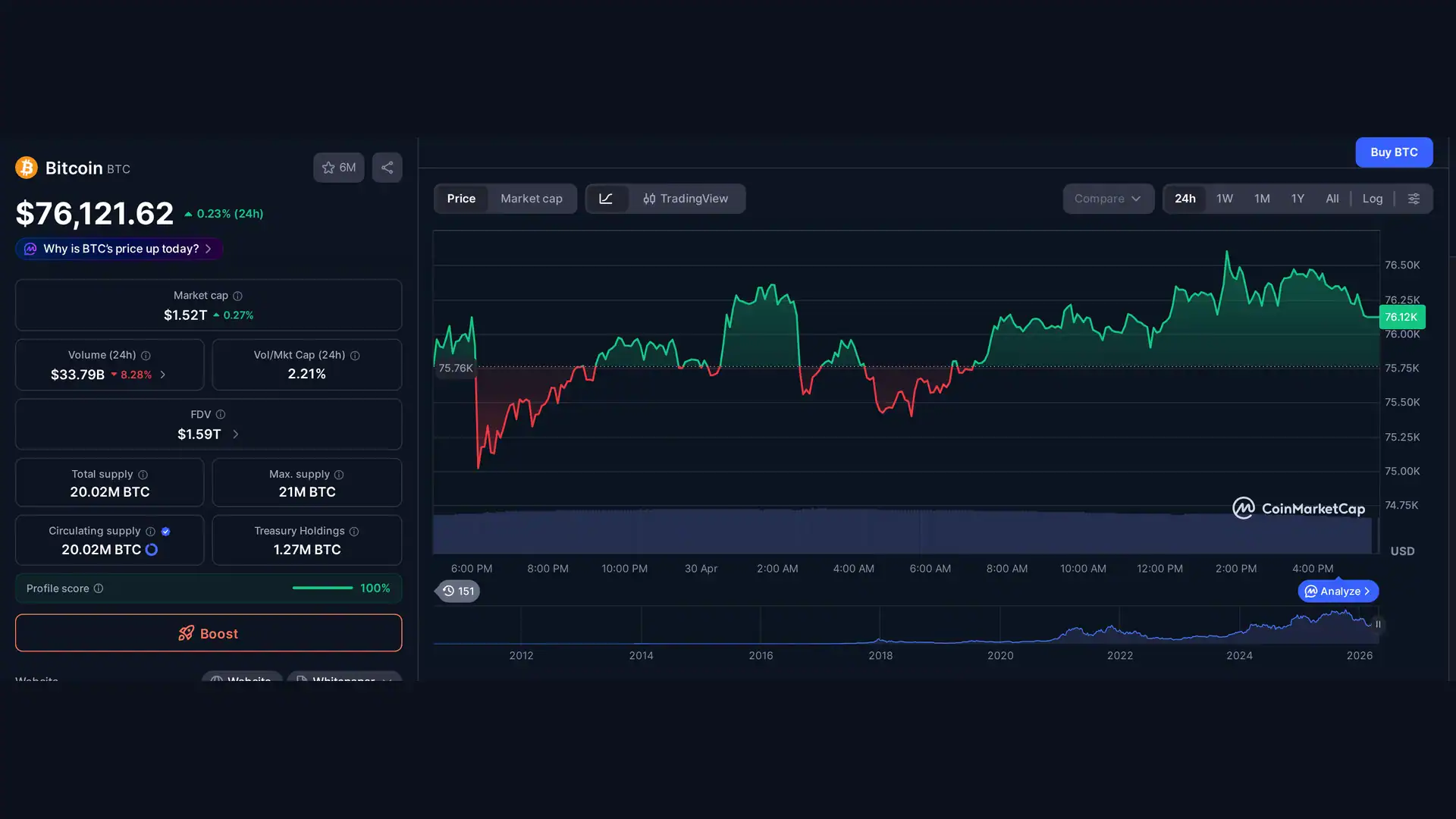Show Profile score info icon
1456x819 pixels.
(x=99, y=588)
